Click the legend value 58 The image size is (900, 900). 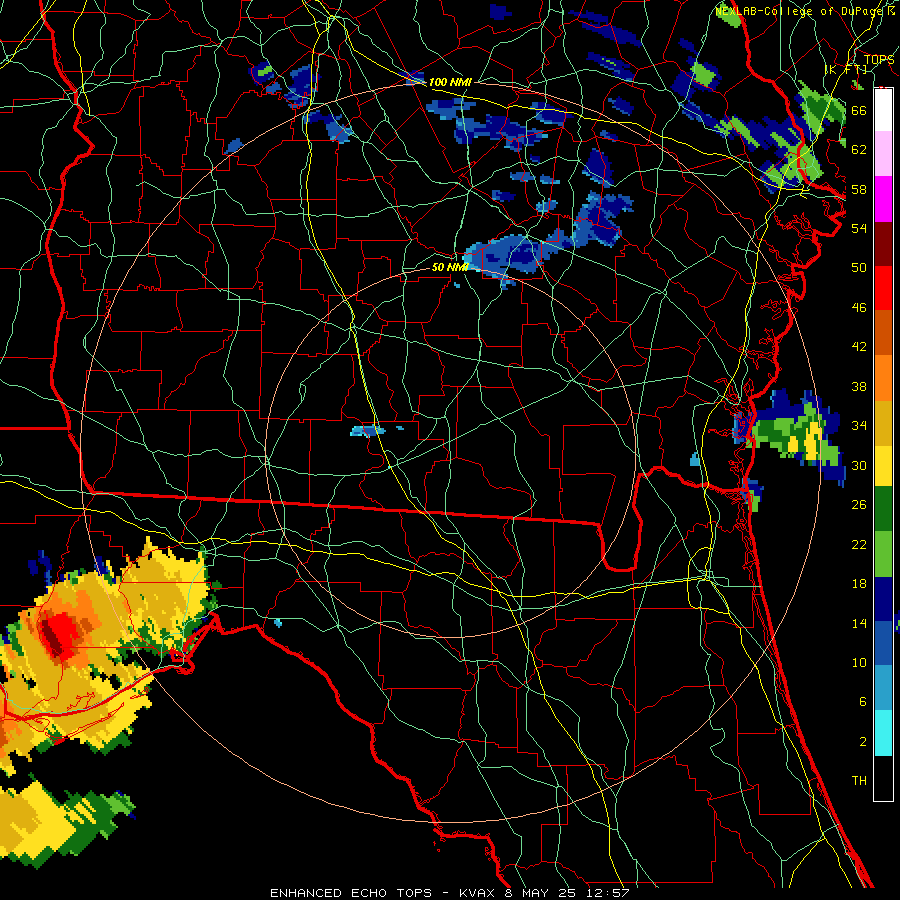[x=859, y=189]
